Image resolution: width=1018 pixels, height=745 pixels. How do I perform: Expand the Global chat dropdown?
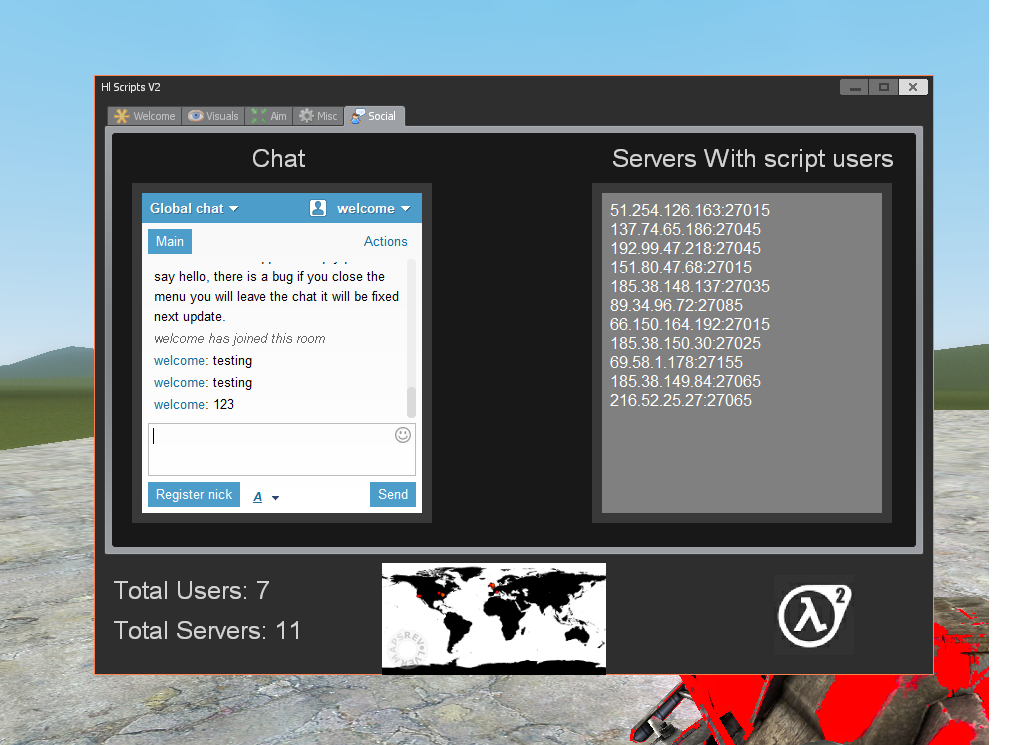(x=194, y=208)
